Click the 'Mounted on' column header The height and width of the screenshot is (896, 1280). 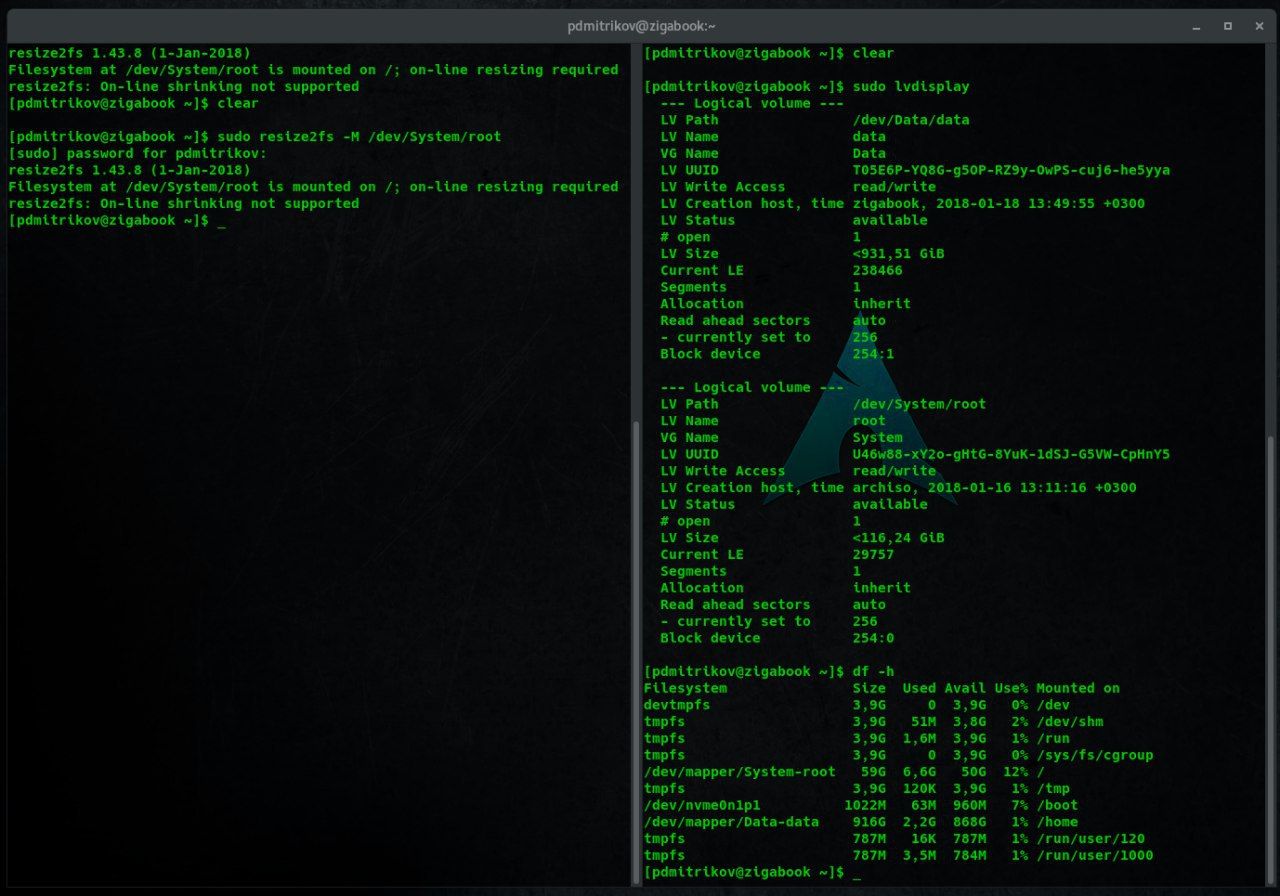[1078, 688]
